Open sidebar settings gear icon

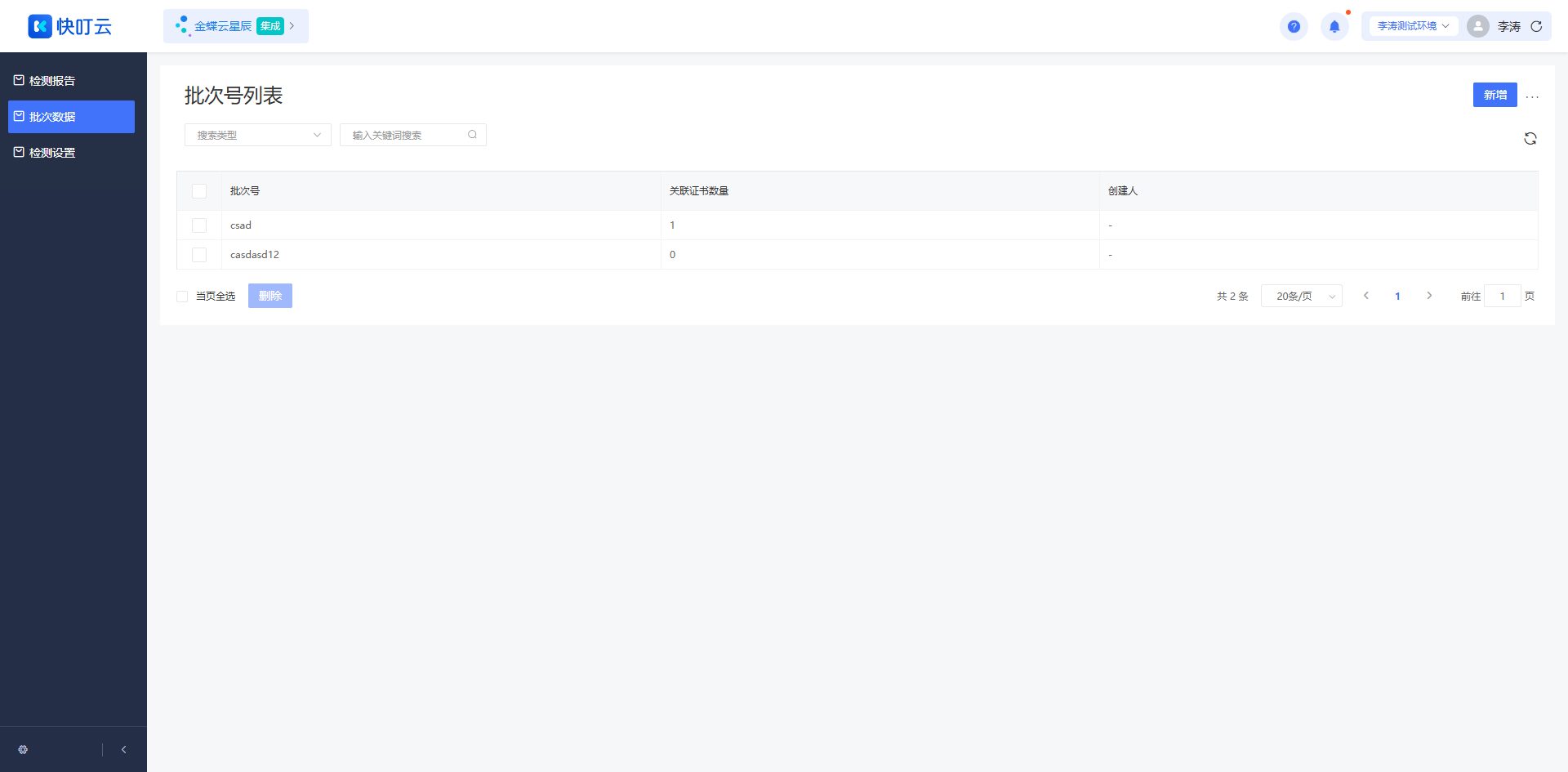(23, 749)
